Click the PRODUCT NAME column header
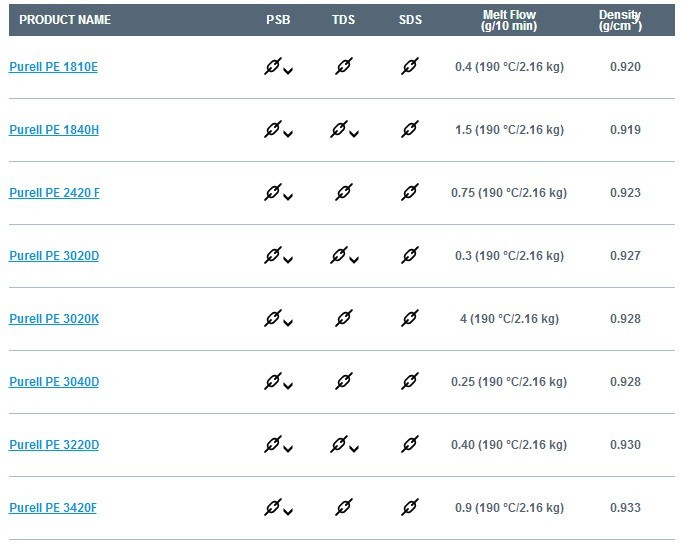 click(65, 20)
